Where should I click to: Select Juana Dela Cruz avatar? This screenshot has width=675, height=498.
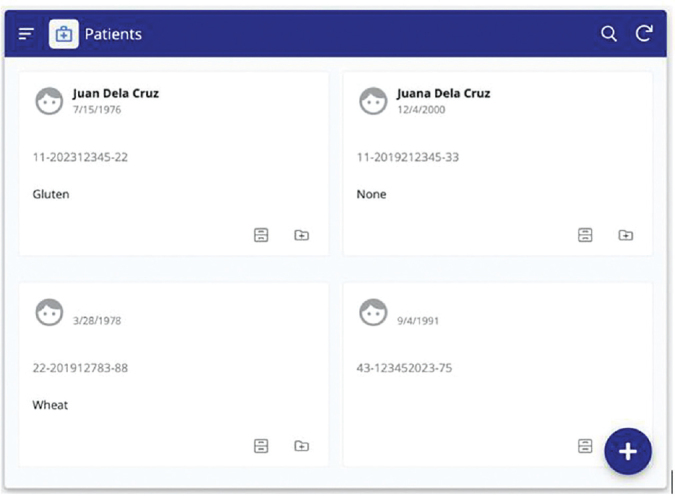pyautogui.click(x=373, y=101)
